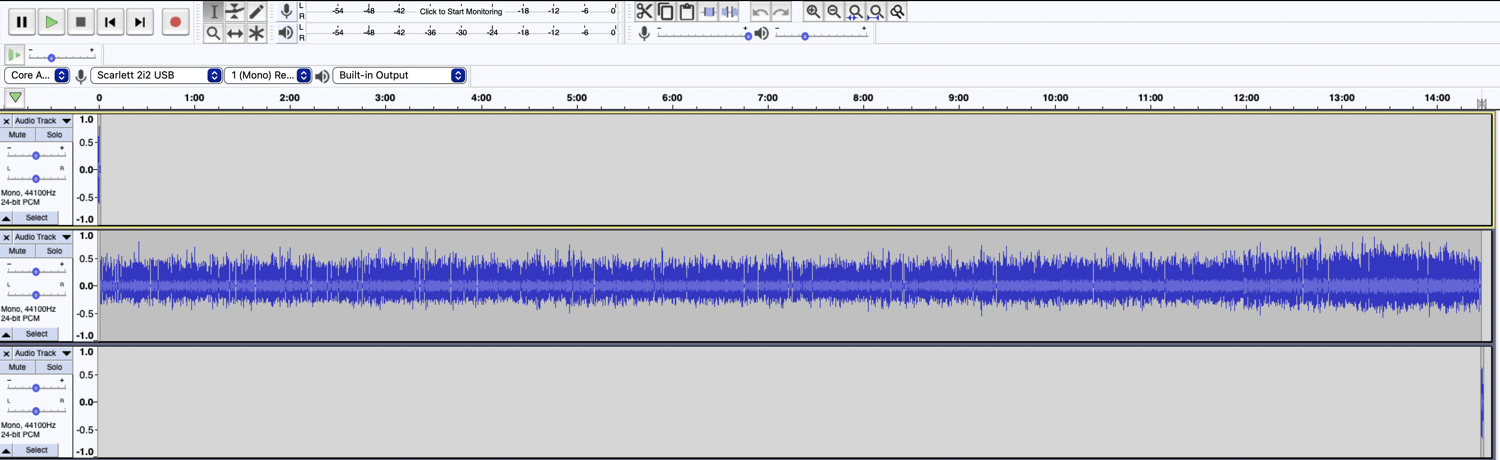
Task: Open second track's Audio Track dropdown menu
Action: 42,237
